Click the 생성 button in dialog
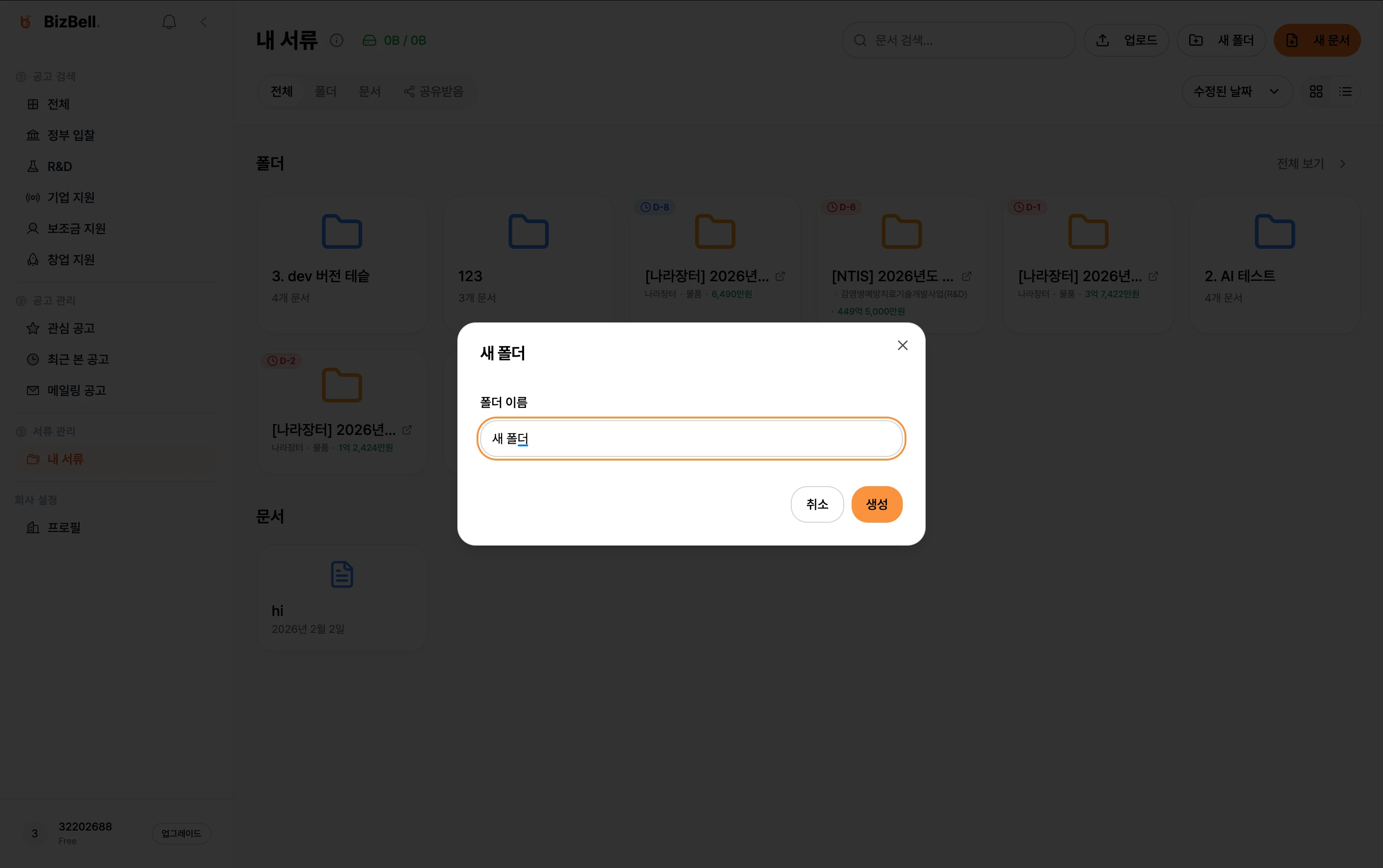 click(x=876, y=504)
